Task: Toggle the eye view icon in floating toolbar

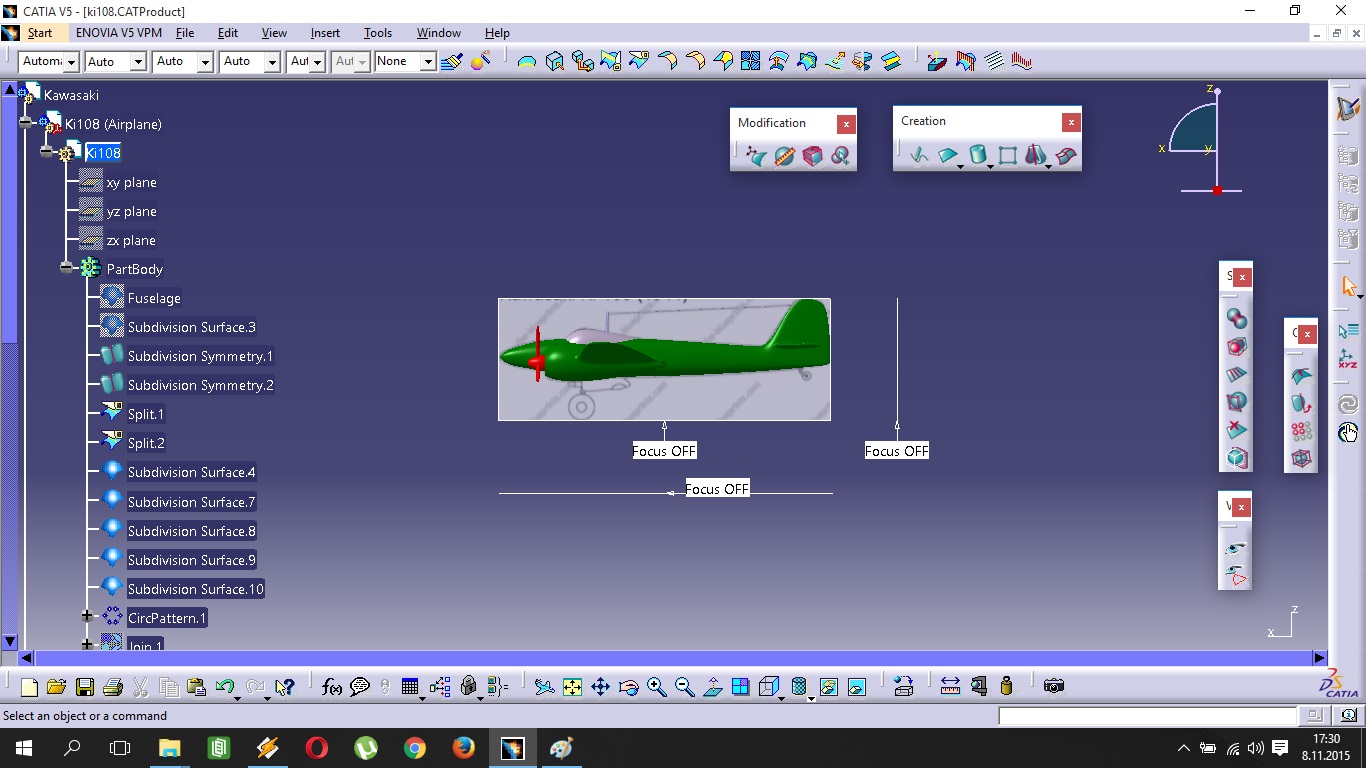Action: coord(1237,548)
